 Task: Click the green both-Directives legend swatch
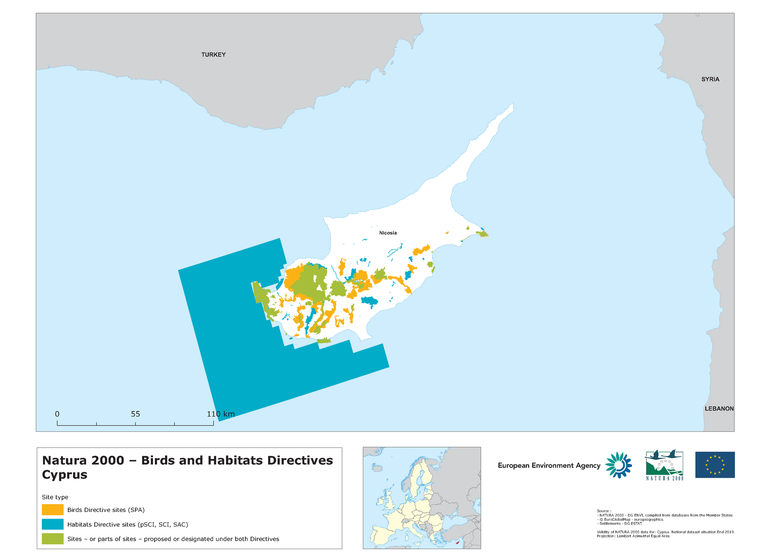point(47,540)
